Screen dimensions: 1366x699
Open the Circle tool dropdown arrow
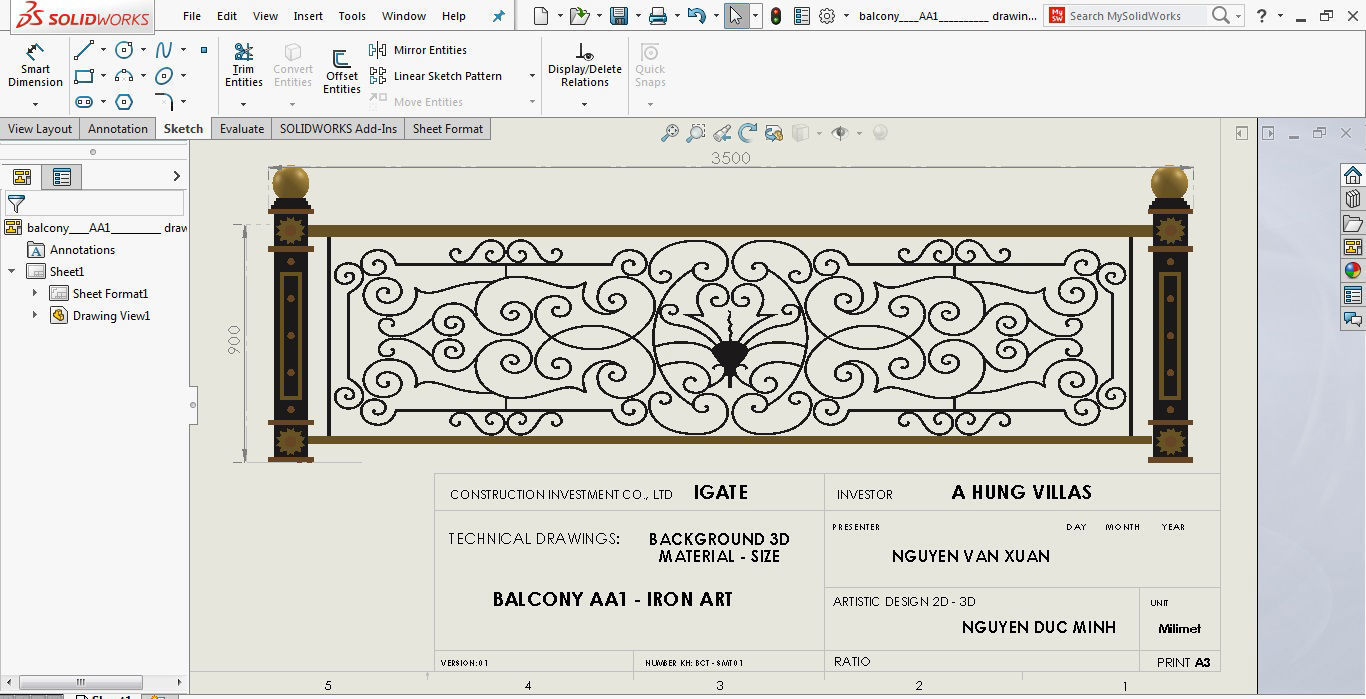[143, 50]
